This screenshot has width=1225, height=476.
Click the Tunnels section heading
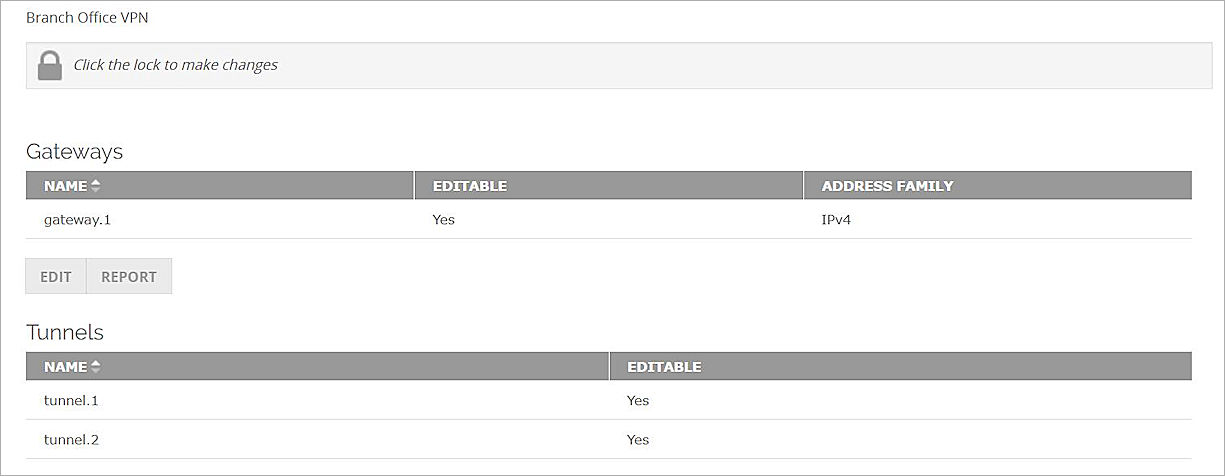click(x=65, y=332)
